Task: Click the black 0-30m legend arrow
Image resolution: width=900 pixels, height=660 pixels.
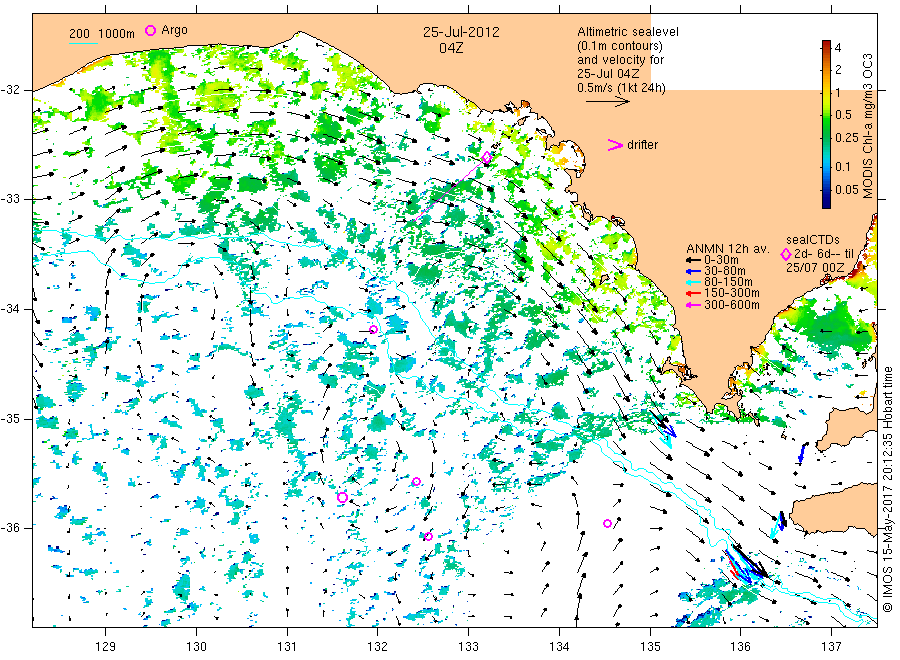Action: coord(693,260)
